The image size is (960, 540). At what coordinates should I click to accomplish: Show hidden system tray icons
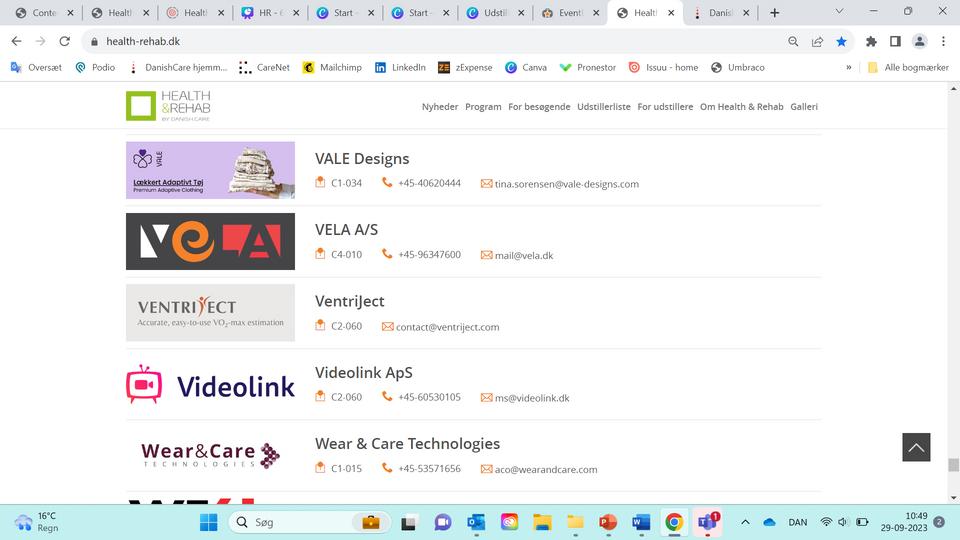coord(745,522)
